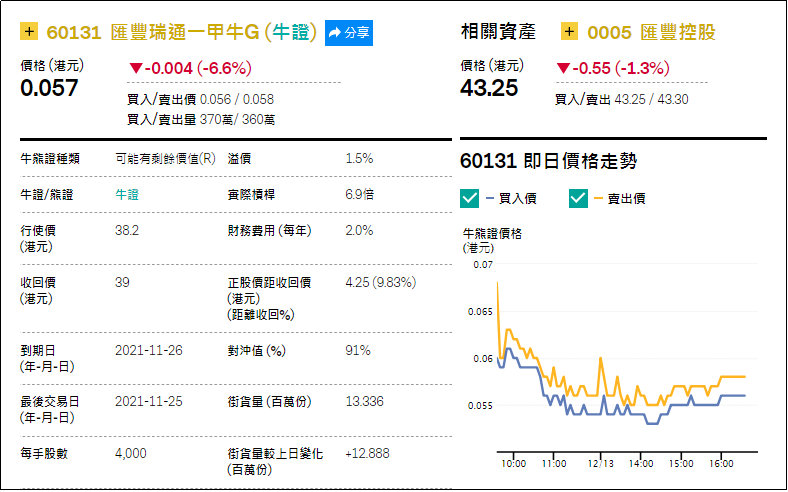Click the 對沖值 value 91%
The width and height of the screenshot is (788, 492).
click(358, 350)
